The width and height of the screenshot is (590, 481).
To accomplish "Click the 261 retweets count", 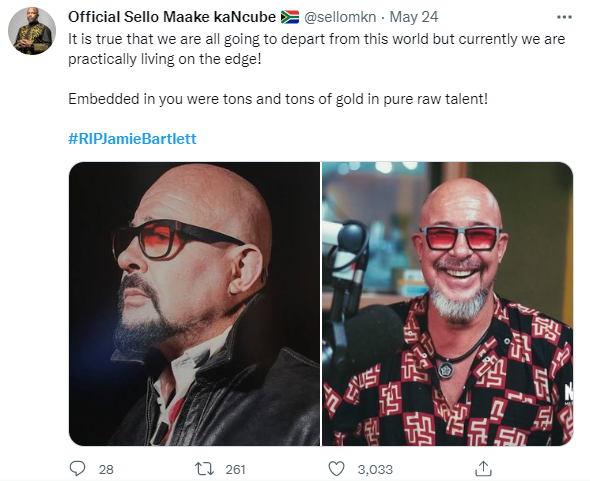I will [235, 469].
